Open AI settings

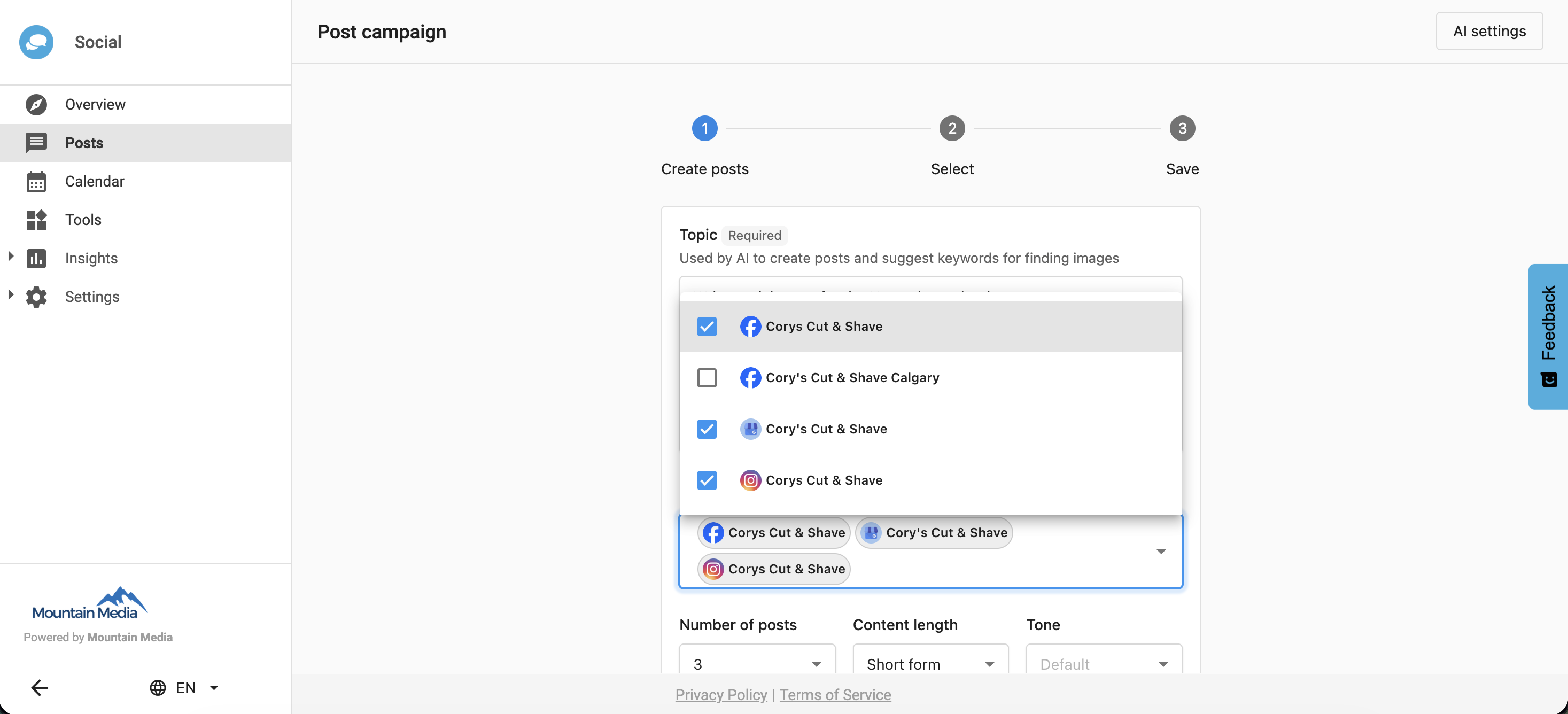point(1489,31)
